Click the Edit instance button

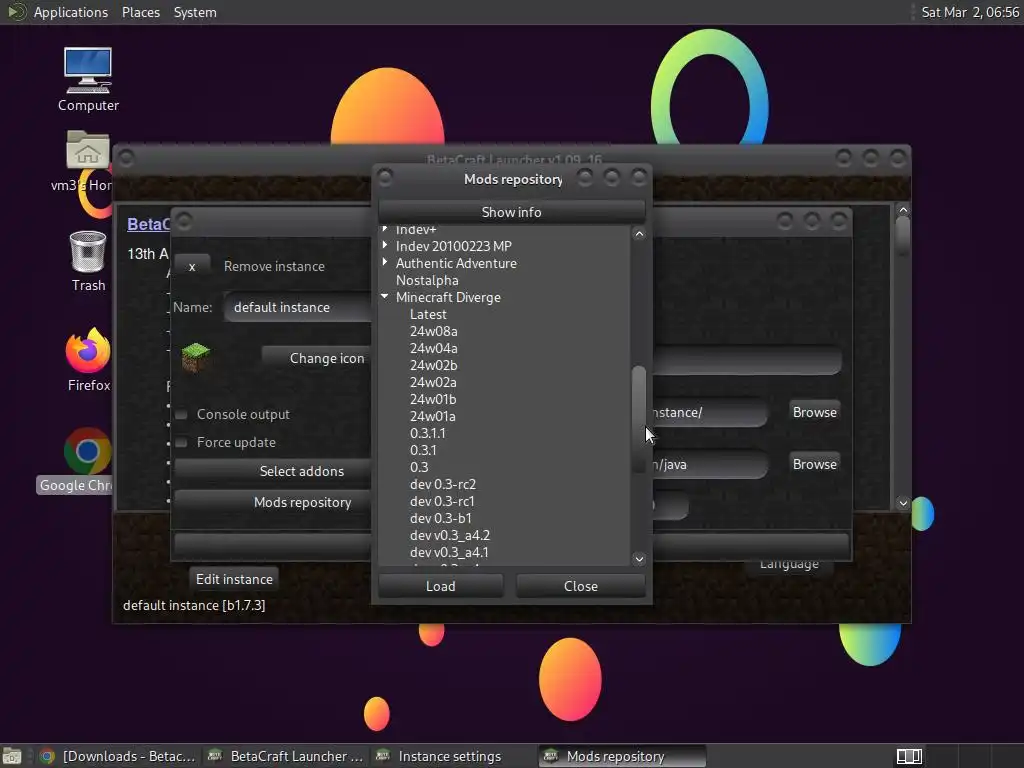(234, 579)
